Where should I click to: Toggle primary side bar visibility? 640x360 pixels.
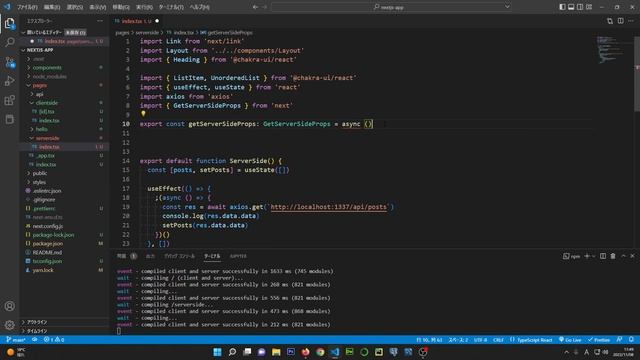[562, 7]
